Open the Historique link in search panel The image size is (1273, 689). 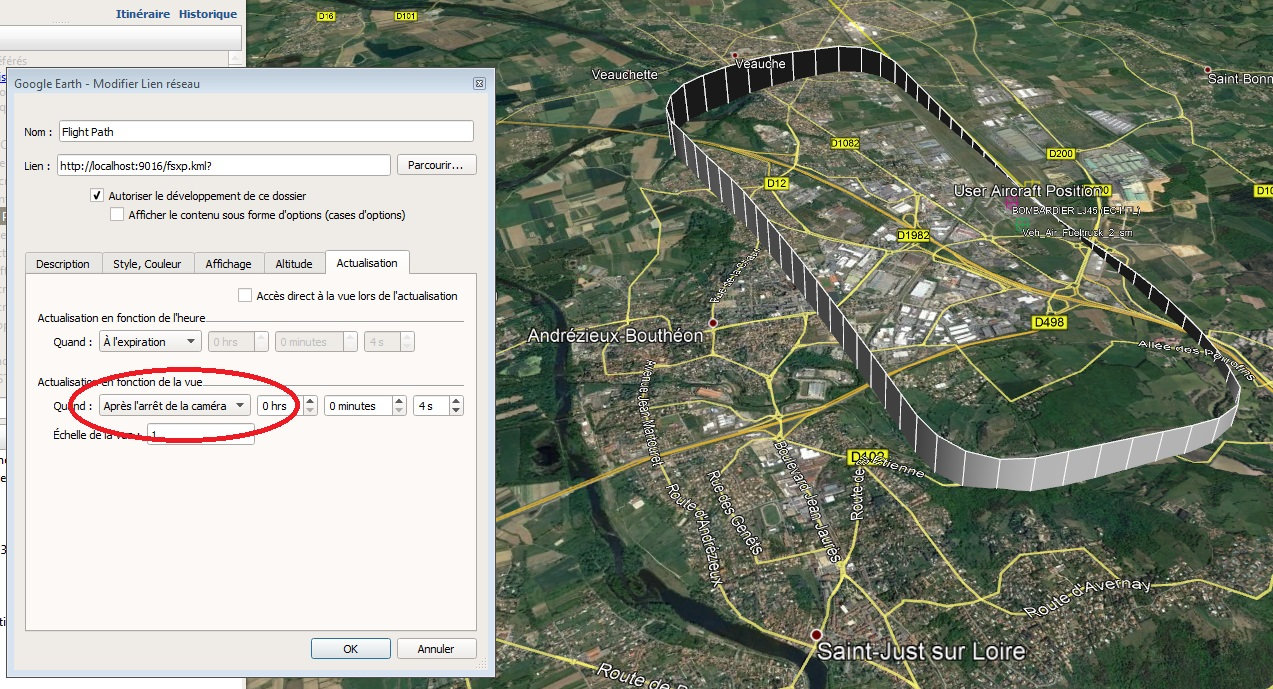(x=208, y=14)
